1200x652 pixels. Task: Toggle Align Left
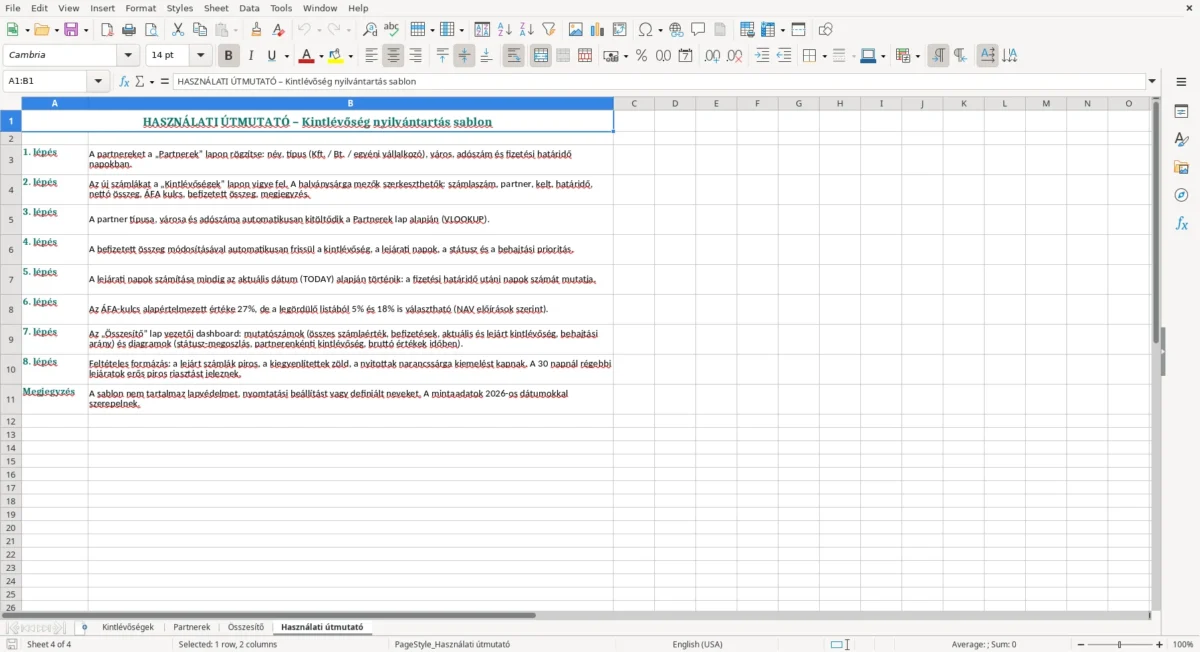coord(372,56)
